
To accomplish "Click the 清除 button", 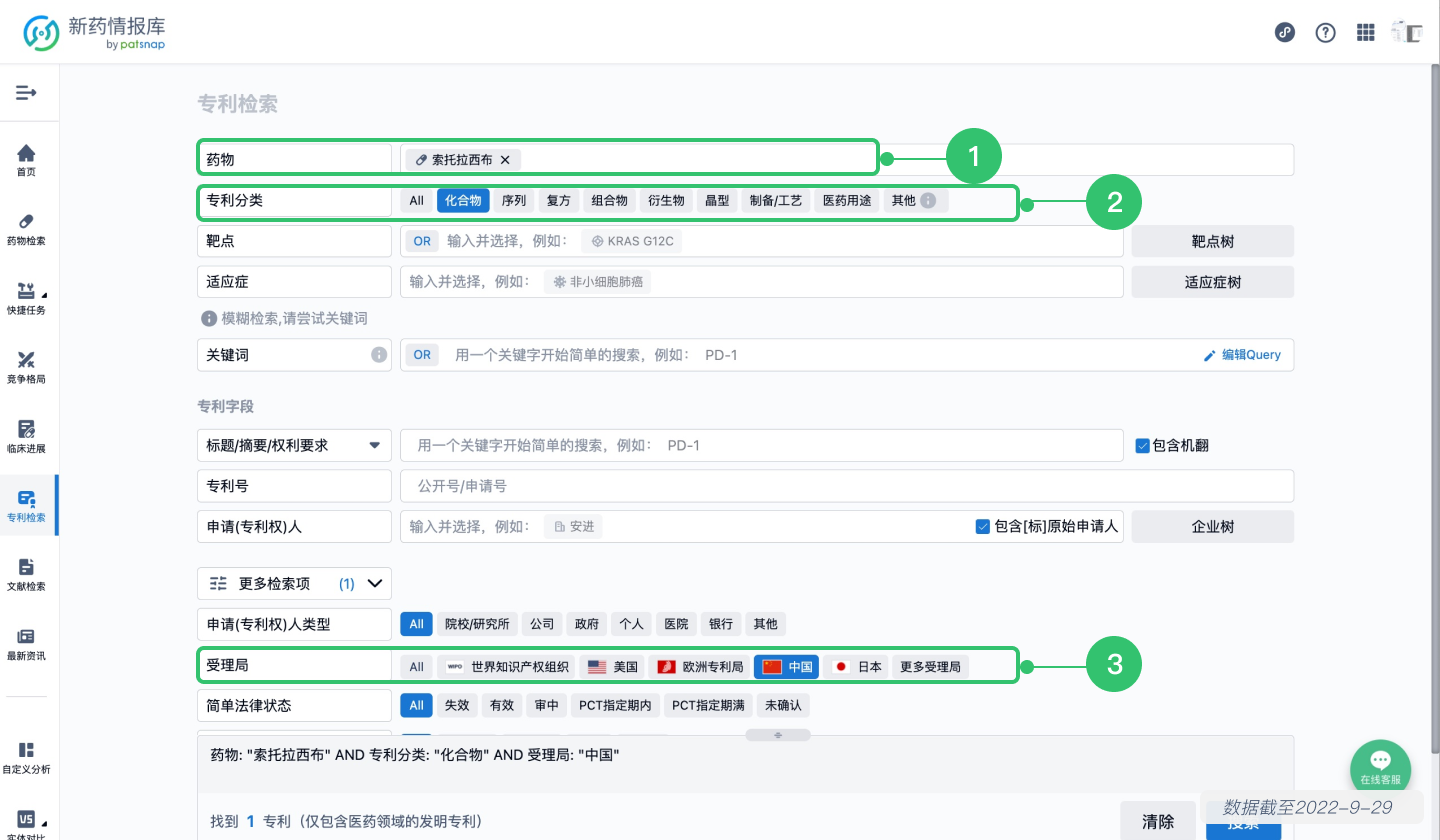I will click(1158, 821).
